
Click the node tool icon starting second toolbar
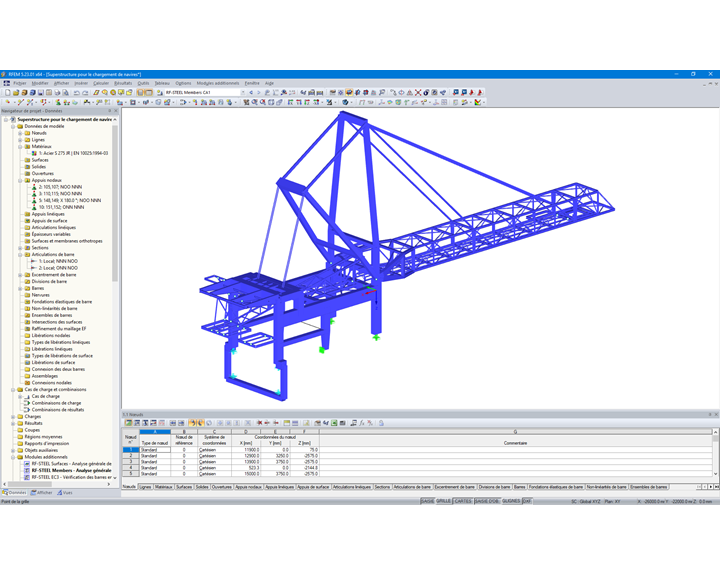[x=8, y=102]
